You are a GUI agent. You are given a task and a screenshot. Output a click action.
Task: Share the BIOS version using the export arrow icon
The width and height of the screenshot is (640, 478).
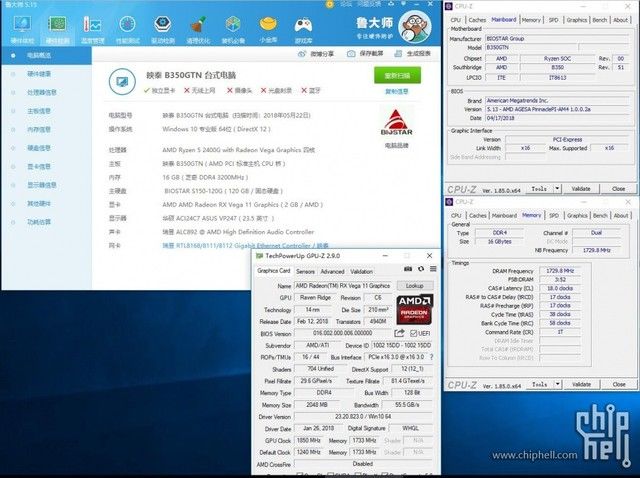[399, 333]
